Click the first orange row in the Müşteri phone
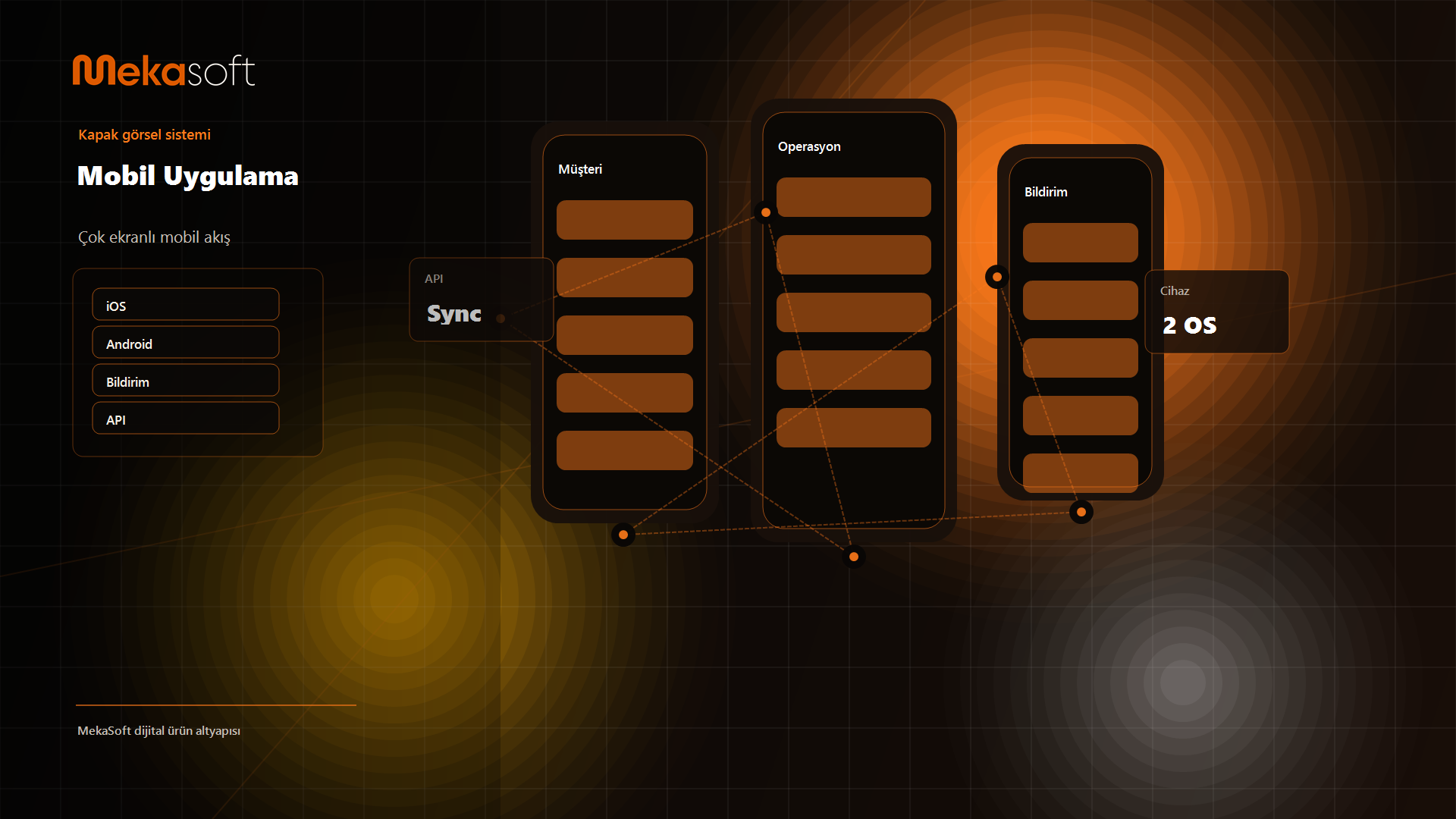The width and height of the screenshot is (1456, 819). [625, 220]
